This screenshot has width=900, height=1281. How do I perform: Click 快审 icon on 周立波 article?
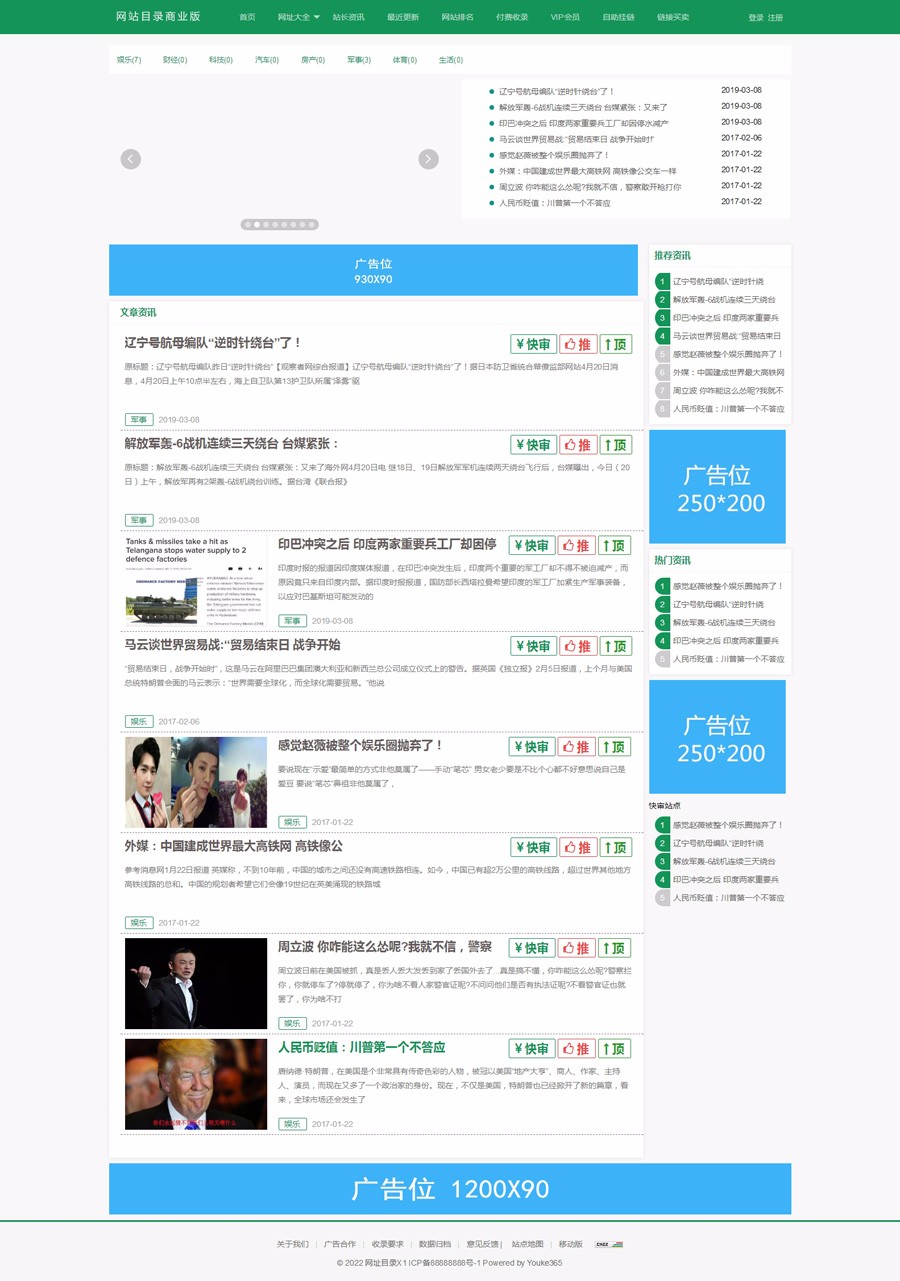[x=532, y=947]
